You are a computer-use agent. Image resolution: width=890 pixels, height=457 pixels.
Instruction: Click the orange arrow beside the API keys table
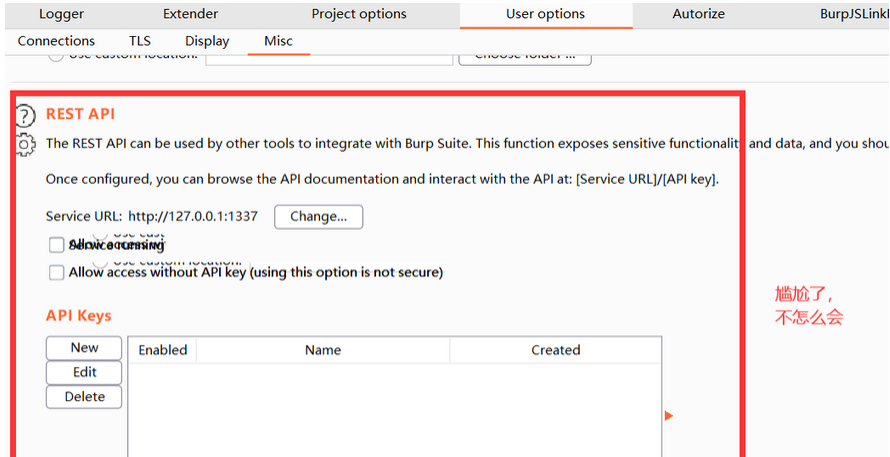(669, 416)
